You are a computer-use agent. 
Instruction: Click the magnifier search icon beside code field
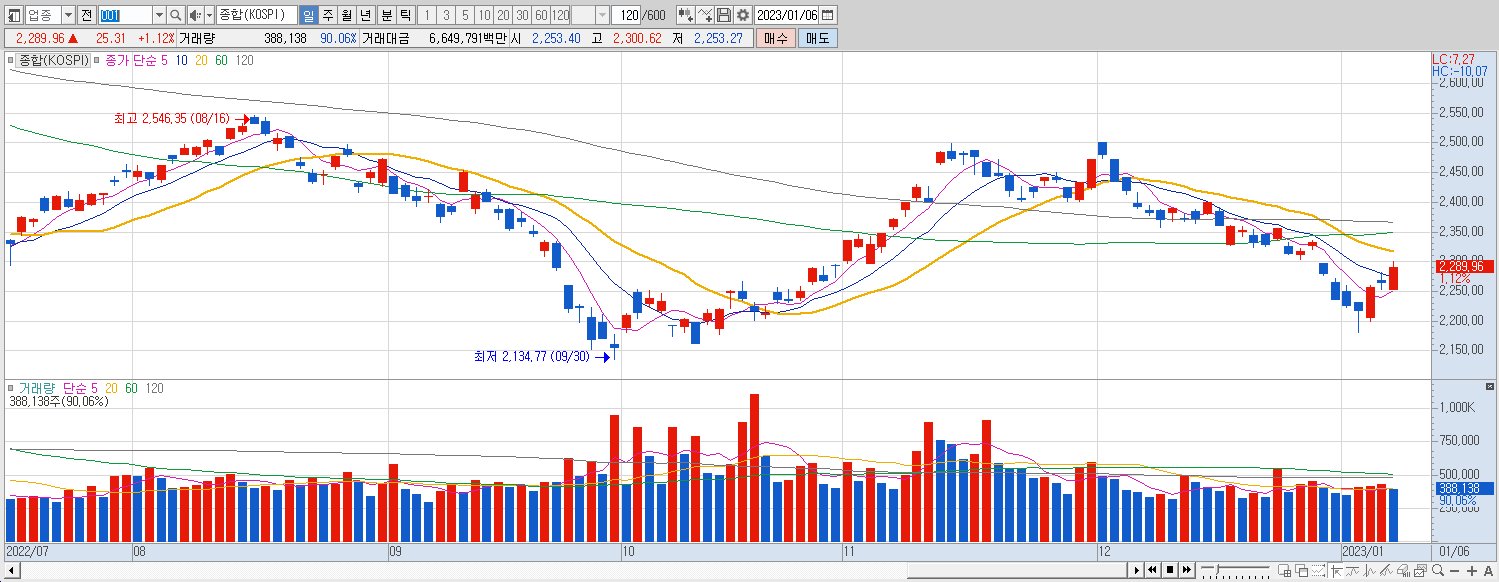(176, 15)
